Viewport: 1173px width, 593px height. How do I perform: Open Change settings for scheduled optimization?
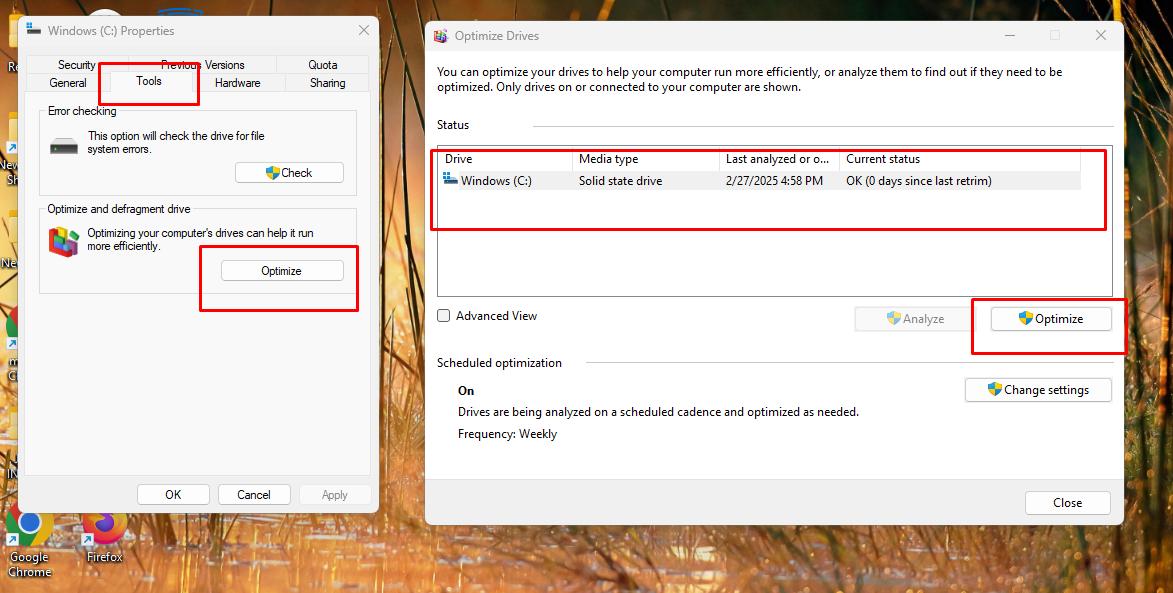(1038, 390)
